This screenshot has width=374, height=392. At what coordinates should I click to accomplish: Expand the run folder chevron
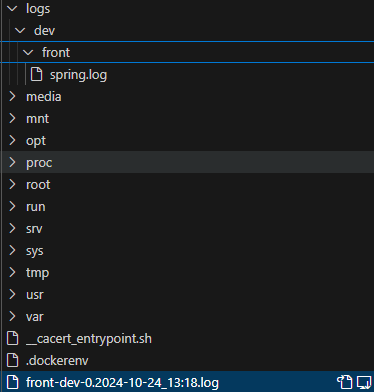pos(12,207)
